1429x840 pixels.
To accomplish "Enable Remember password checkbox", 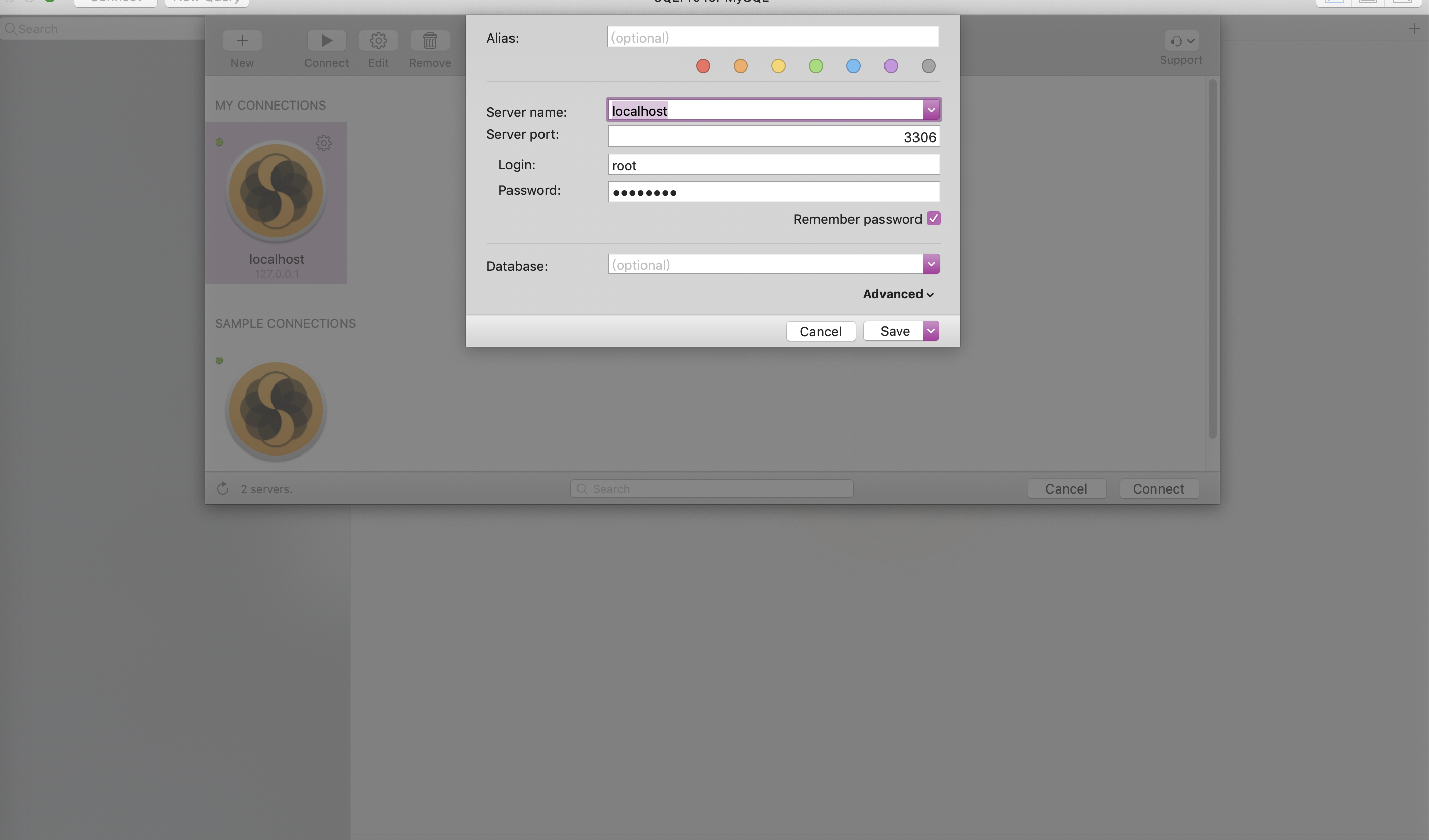I will pos(933,218).
